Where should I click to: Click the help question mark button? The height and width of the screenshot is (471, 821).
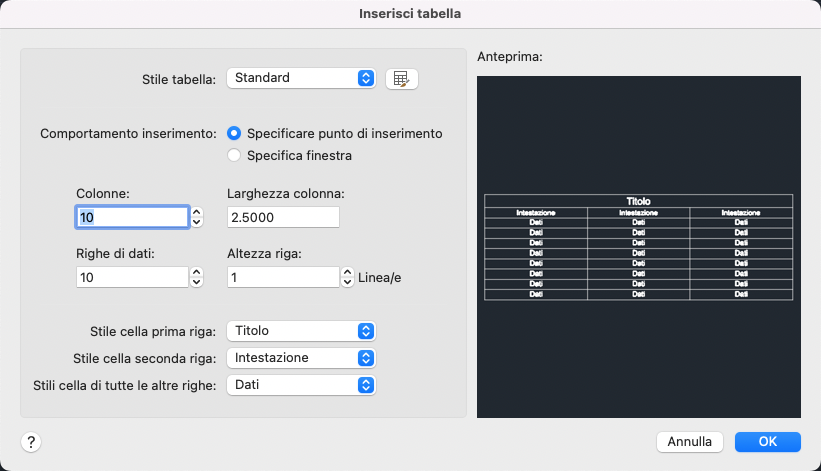(x=31, y=442)
